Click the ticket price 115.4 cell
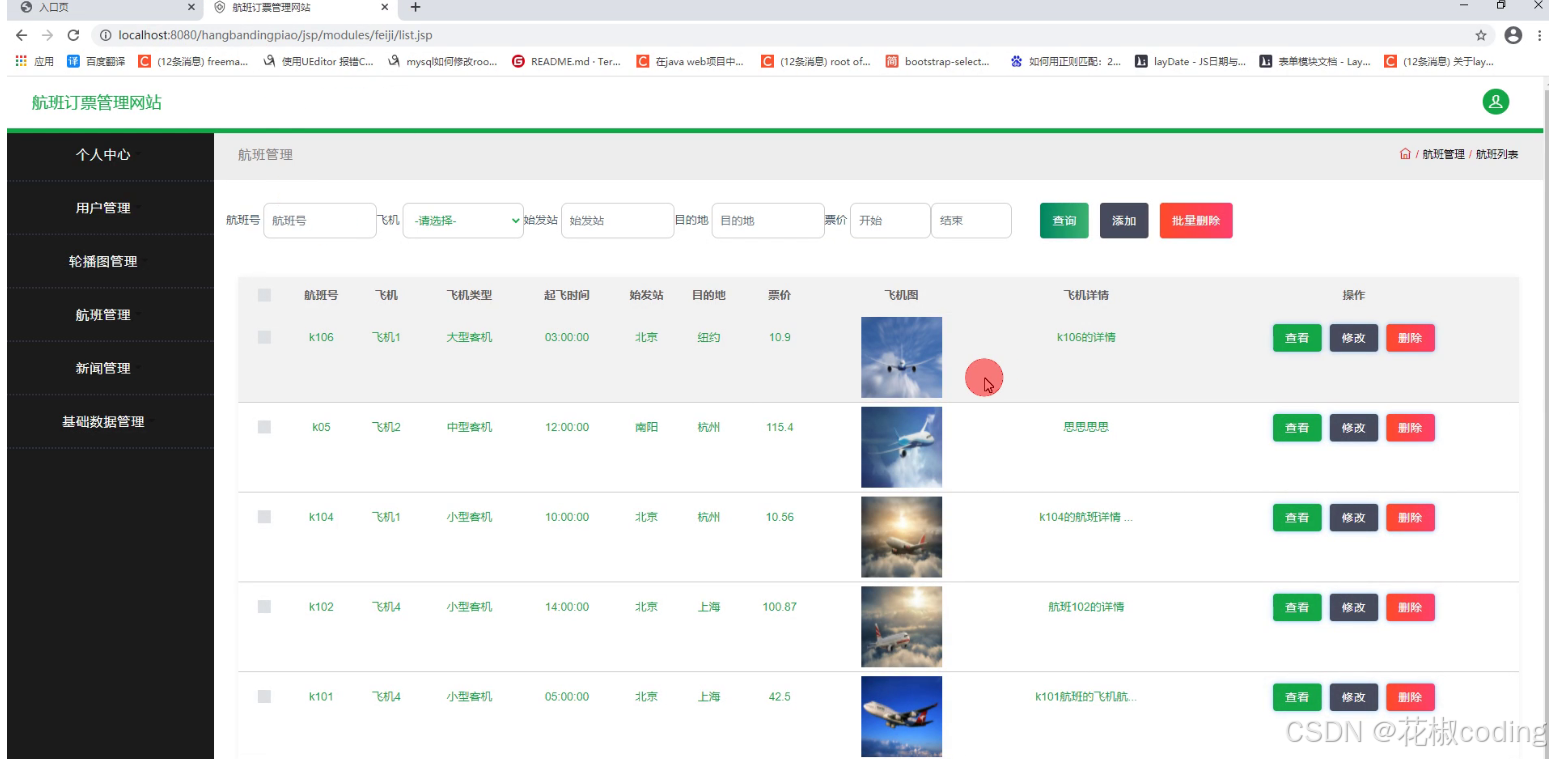The width and height of the screenshot is (1551, 759). pyautogui.click(x=779, y=427)
